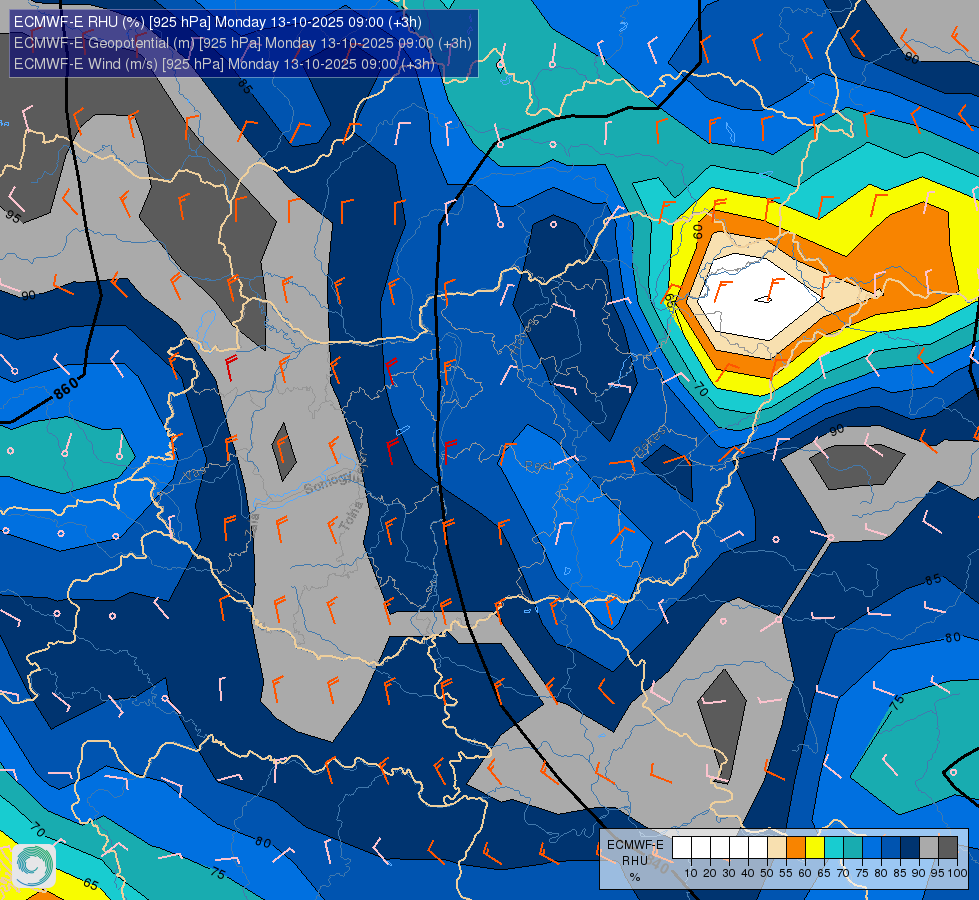Pick the cyan 65–70 legend swatch
This screenshot has width=979, height=900.
tap(834, 848)
